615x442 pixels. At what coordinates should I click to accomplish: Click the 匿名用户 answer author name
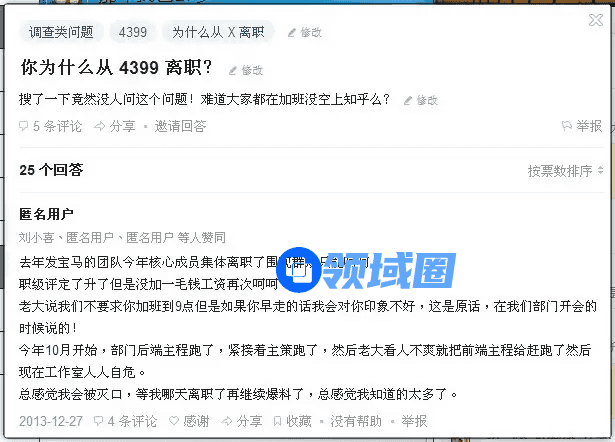[x=46, y=215]
